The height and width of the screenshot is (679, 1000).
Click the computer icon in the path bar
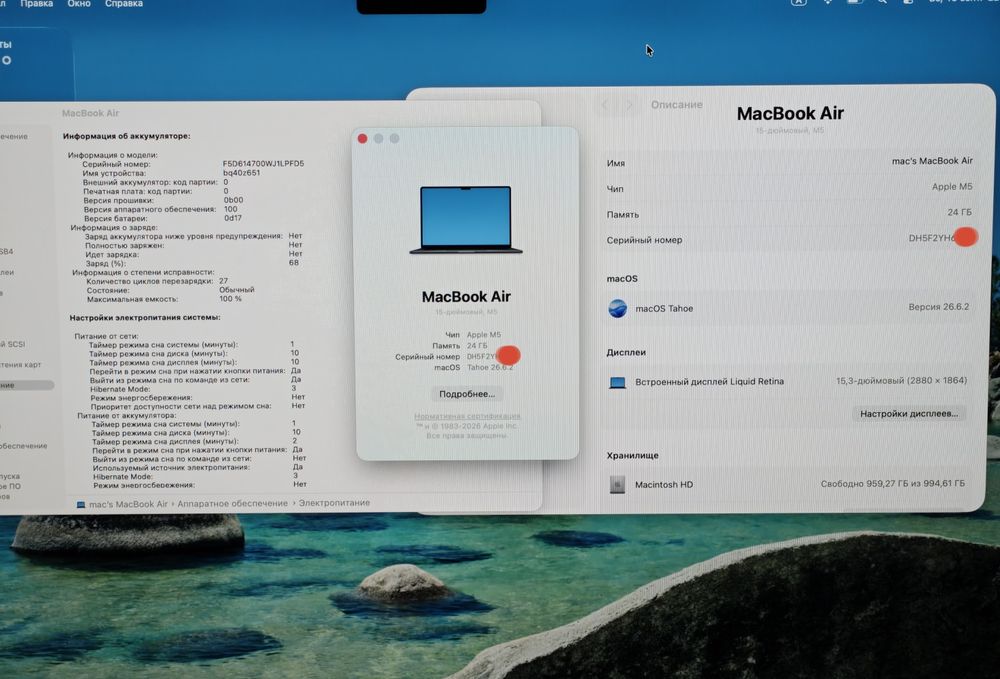pos(81,504)
